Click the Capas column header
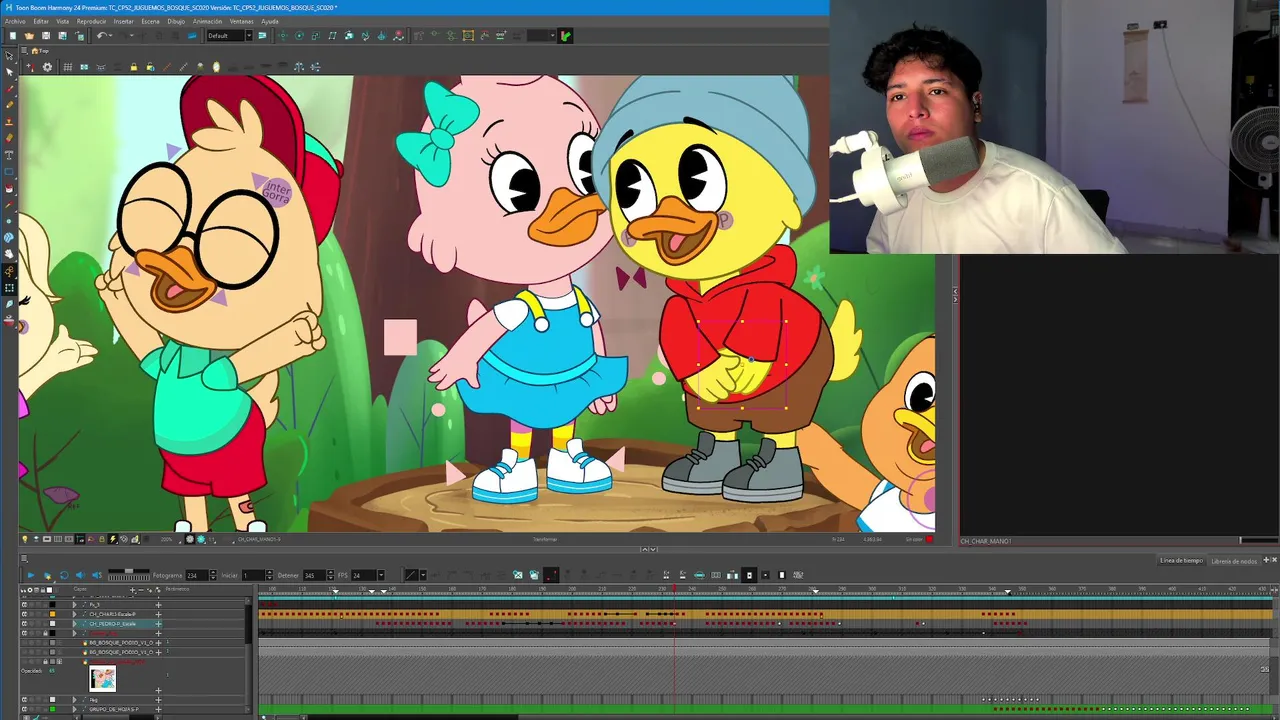This screenshot has height=720, width=1280. coord(80,589)
